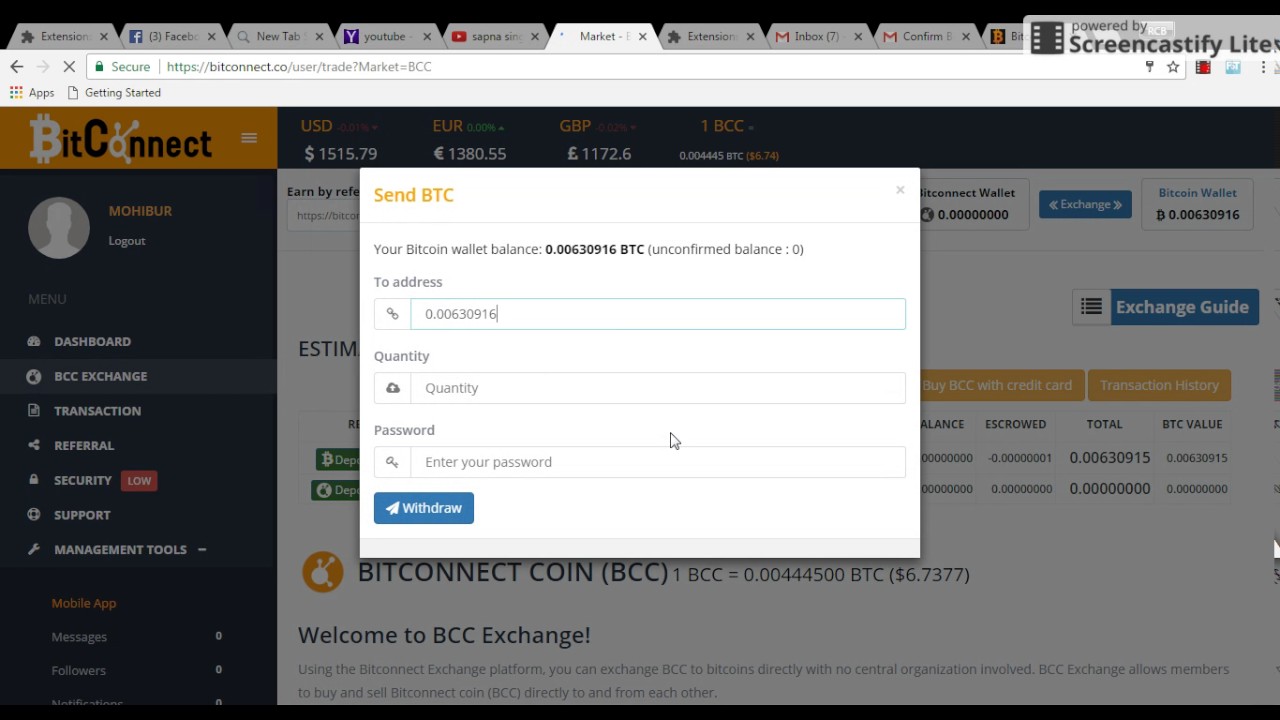The image size is (1280, 720).
Task: Click the Transaction document icon
Action: click(34, 411)
